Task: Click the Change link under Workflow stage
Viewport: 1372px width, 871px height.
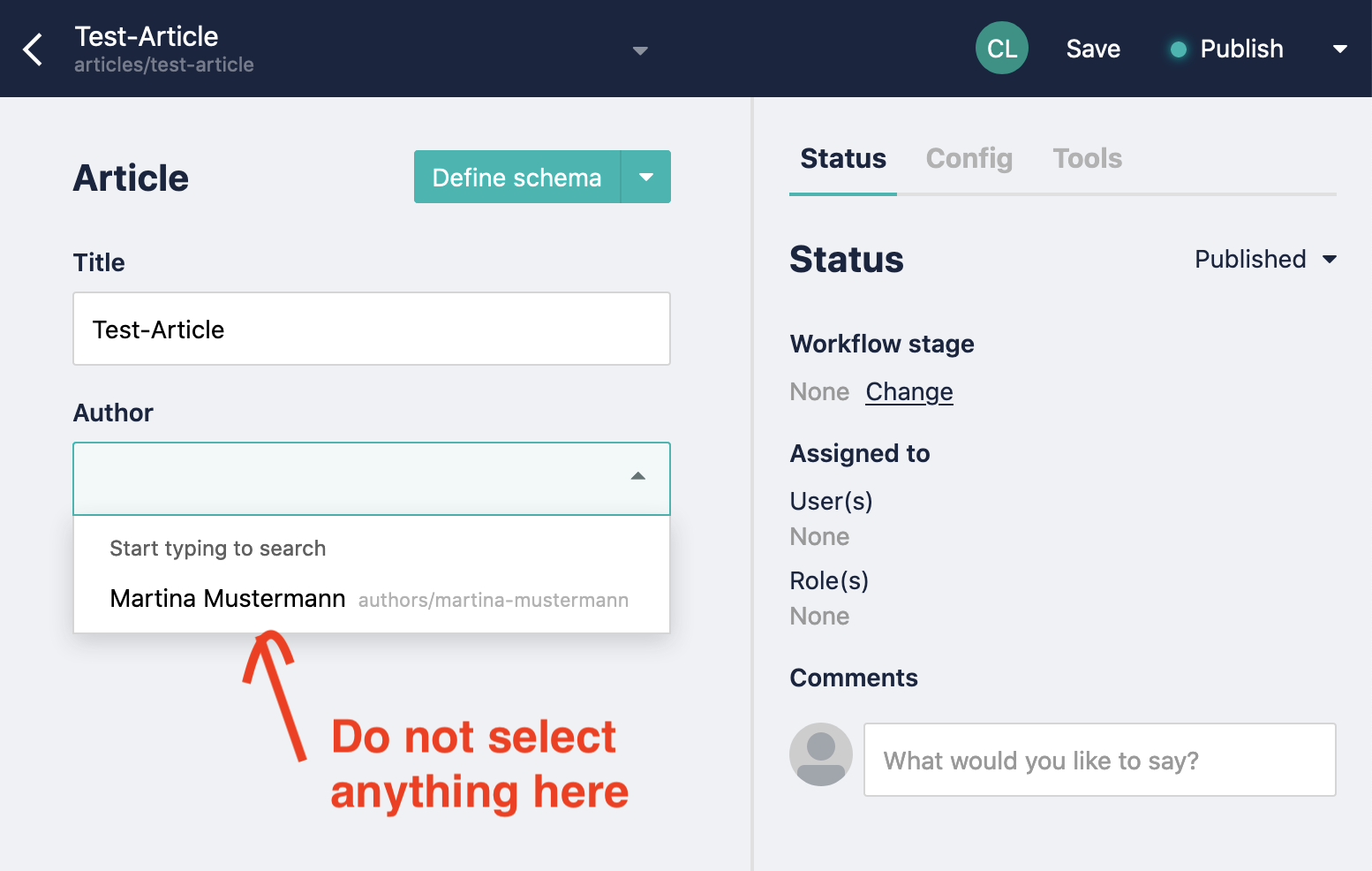Action: pos(908,391)
